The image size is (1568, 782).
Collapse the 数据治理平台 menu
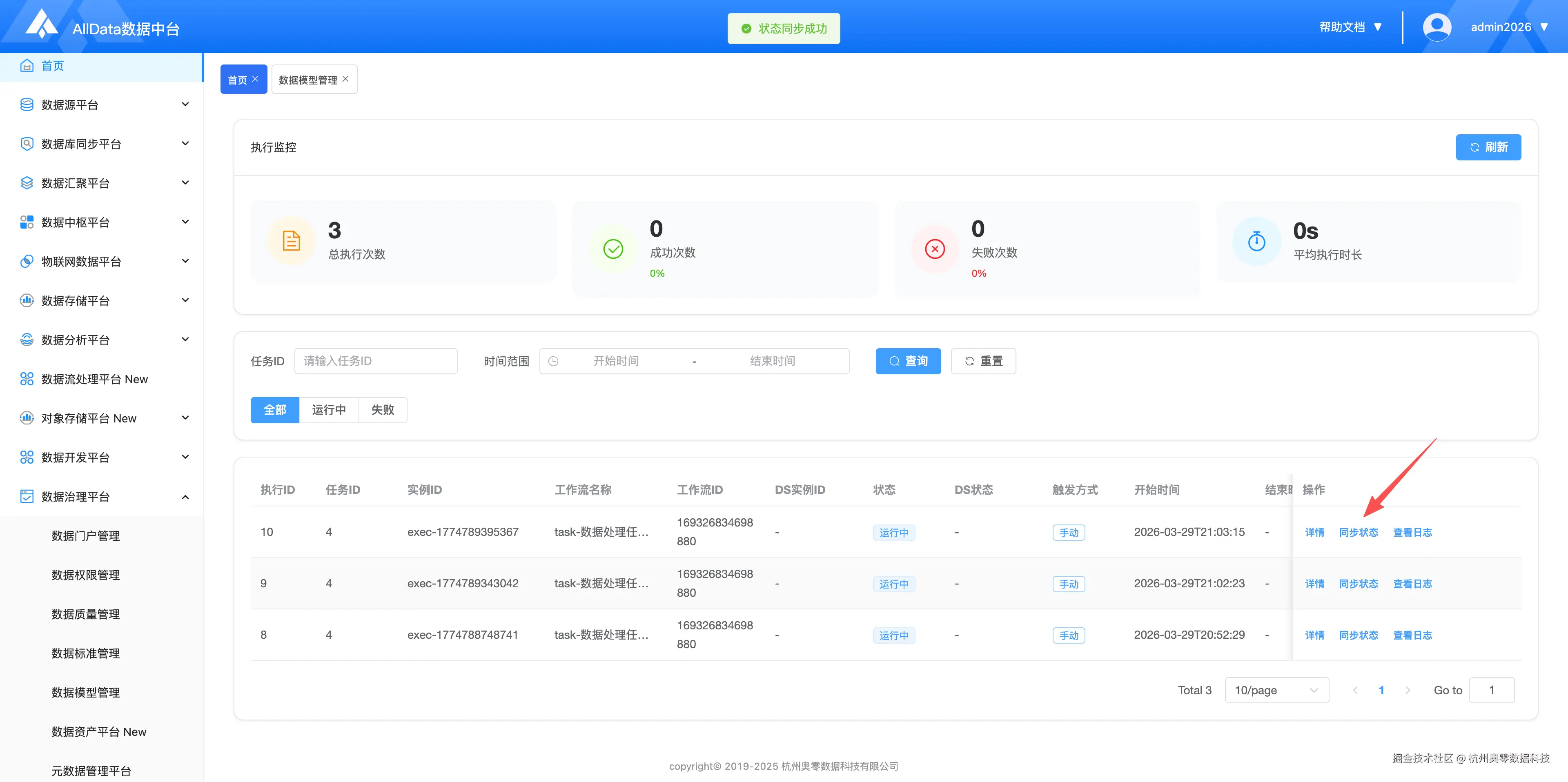185,497
